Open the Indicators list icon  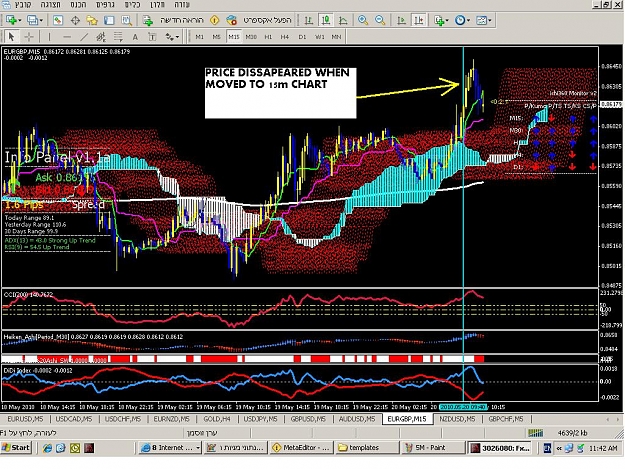click(439, 20)
